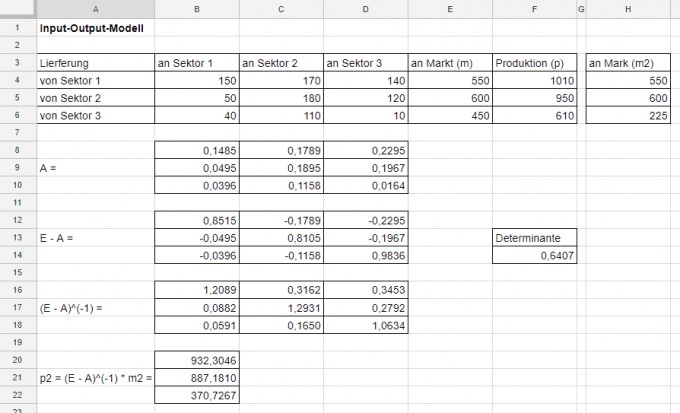680x413 pixels.
Task: Select the cell with value 150
Action: tap(197, 80)
